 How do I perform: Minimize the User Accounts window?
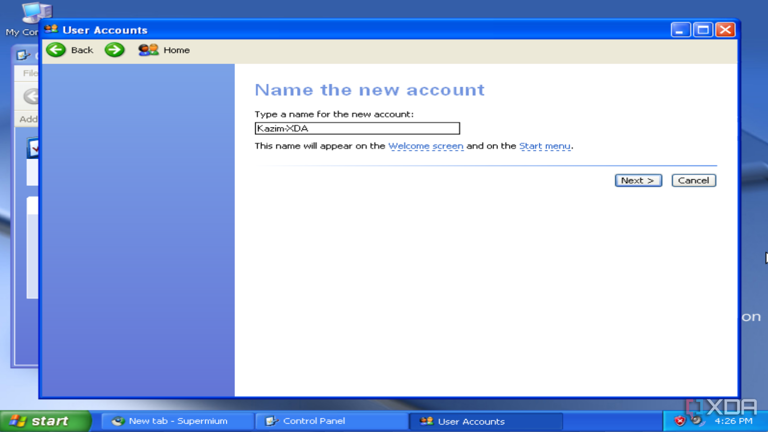tap(680, 30)
